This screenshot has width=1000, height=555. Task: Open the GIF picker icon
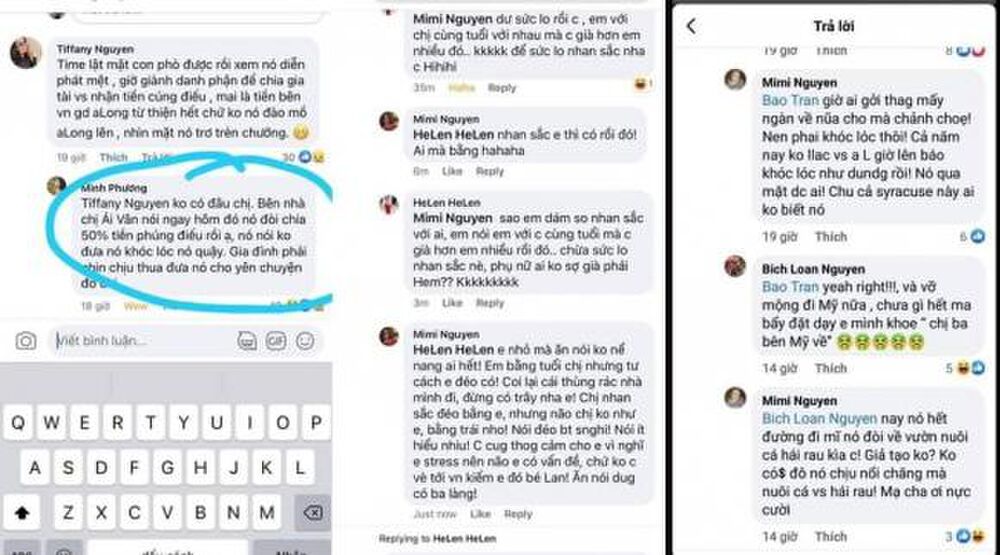click(276, 341)
